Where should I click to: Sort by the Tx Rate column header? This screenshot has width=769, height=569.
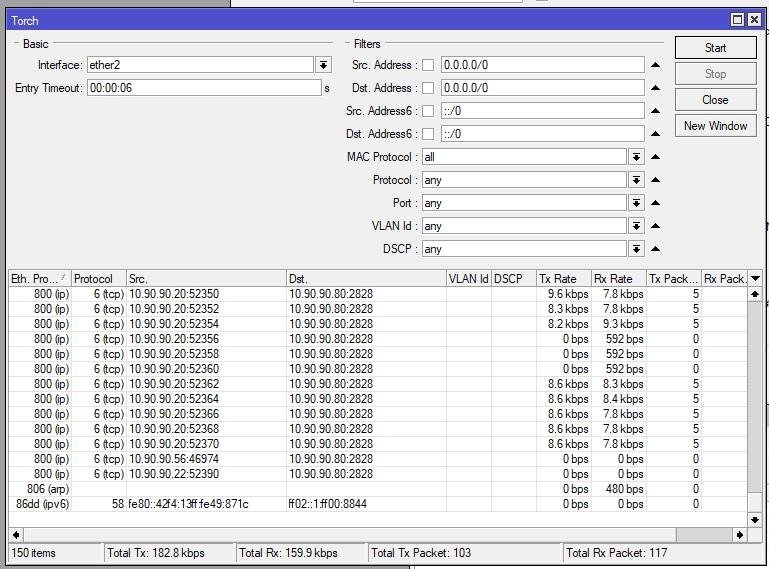pyautogui.click(x=562, y=279)
